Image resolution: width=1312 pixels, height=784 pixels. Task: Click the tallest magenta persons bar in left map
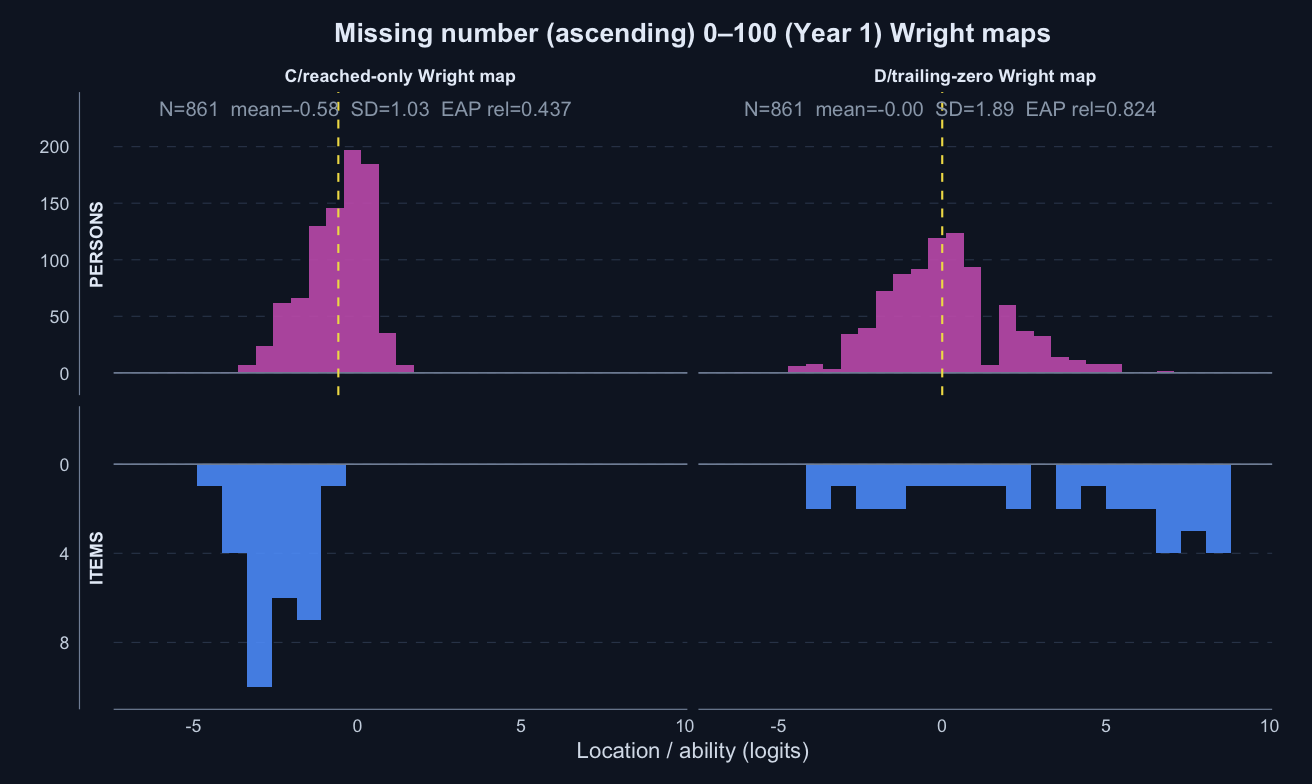tap(352, 262)
